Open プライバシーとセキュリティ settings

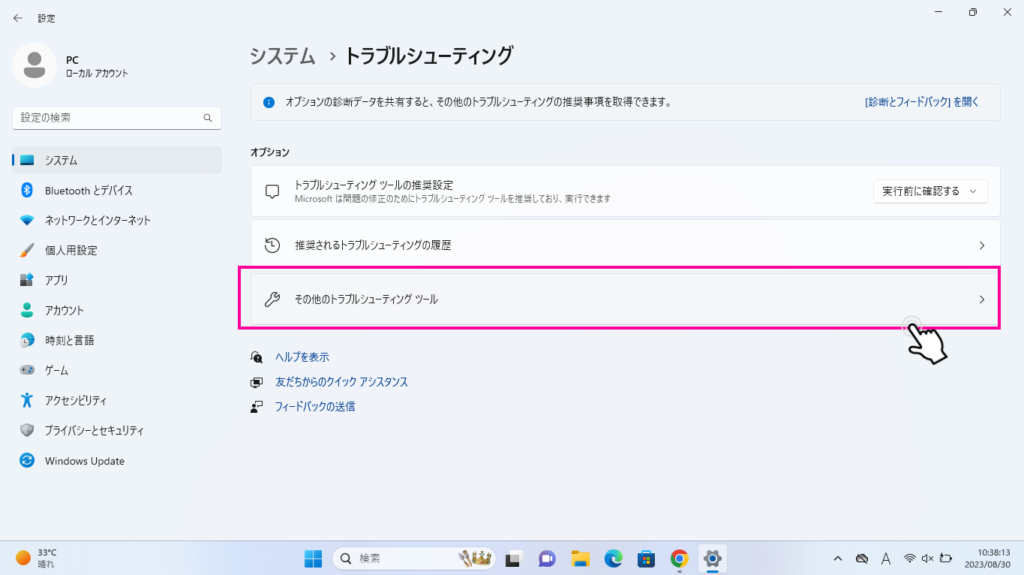click(94, 431)
